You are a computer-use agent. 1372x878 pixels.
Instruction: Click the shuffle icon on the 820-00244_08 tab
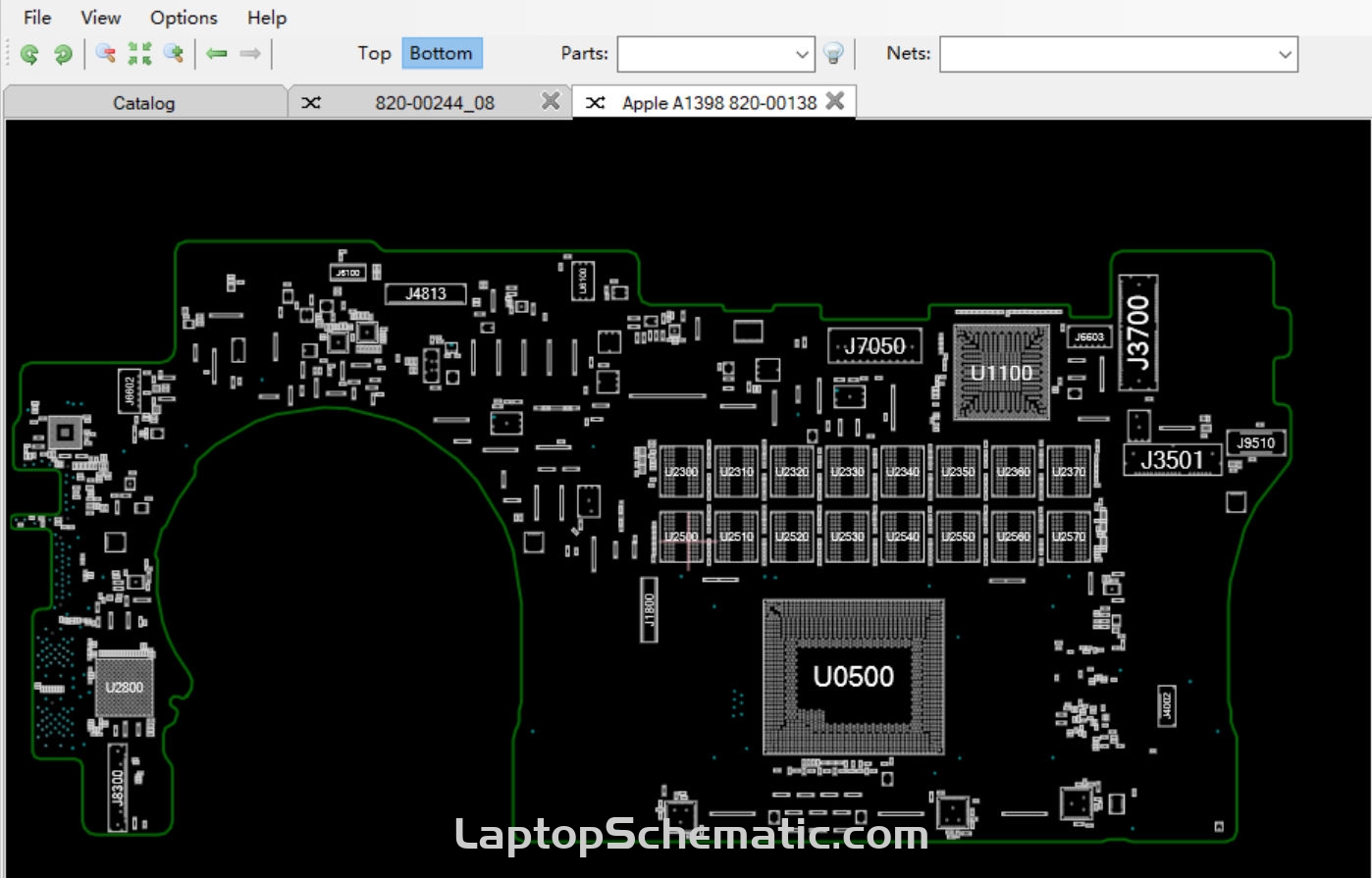point(311,102)
